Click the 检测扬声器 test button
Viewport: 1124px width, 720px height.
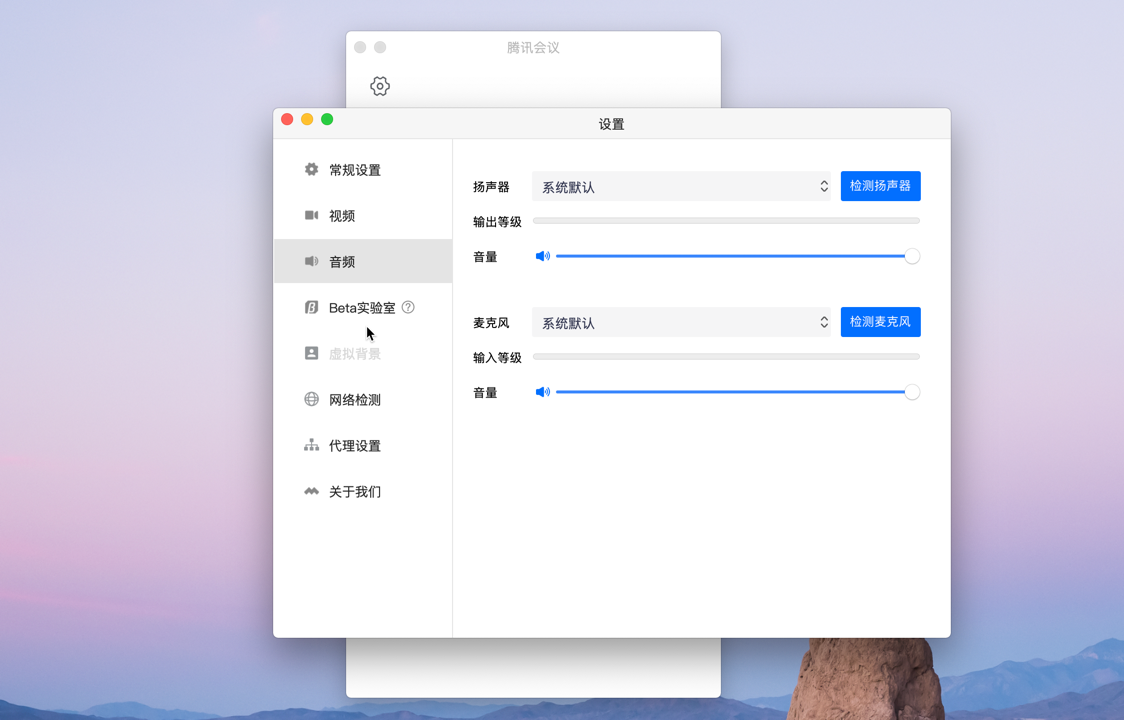click(x=880, y=186)
